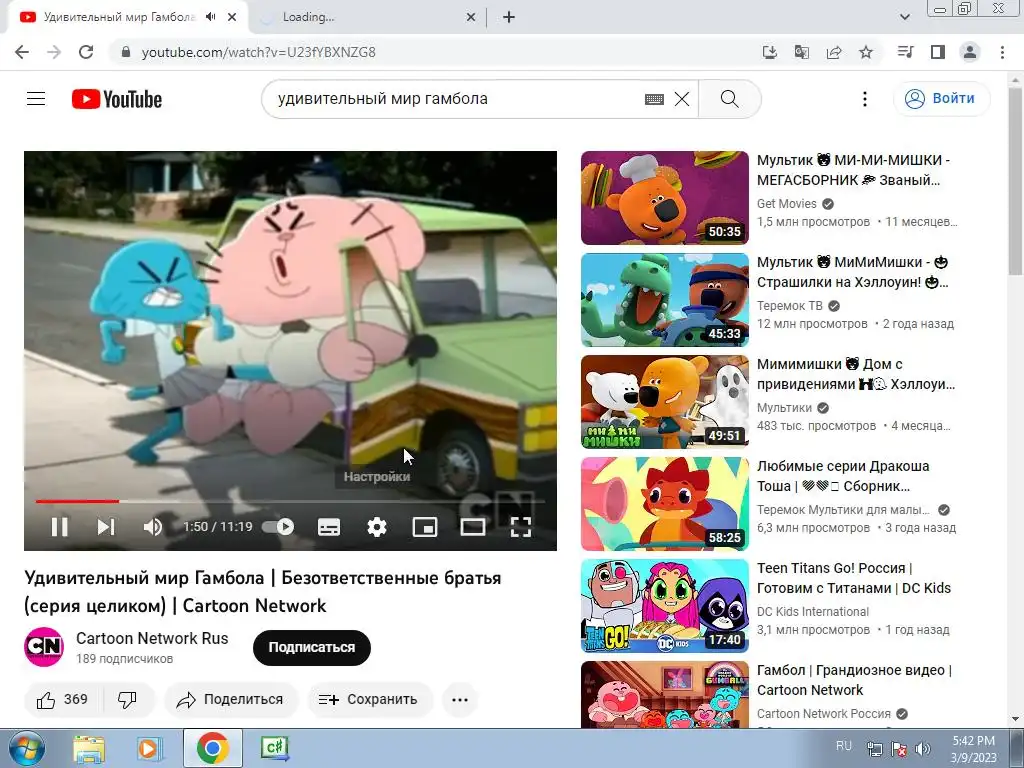This screenshot has height=768, width=1024.
Task: Like the video (369 likes)
Action: (x=62, y=699)
